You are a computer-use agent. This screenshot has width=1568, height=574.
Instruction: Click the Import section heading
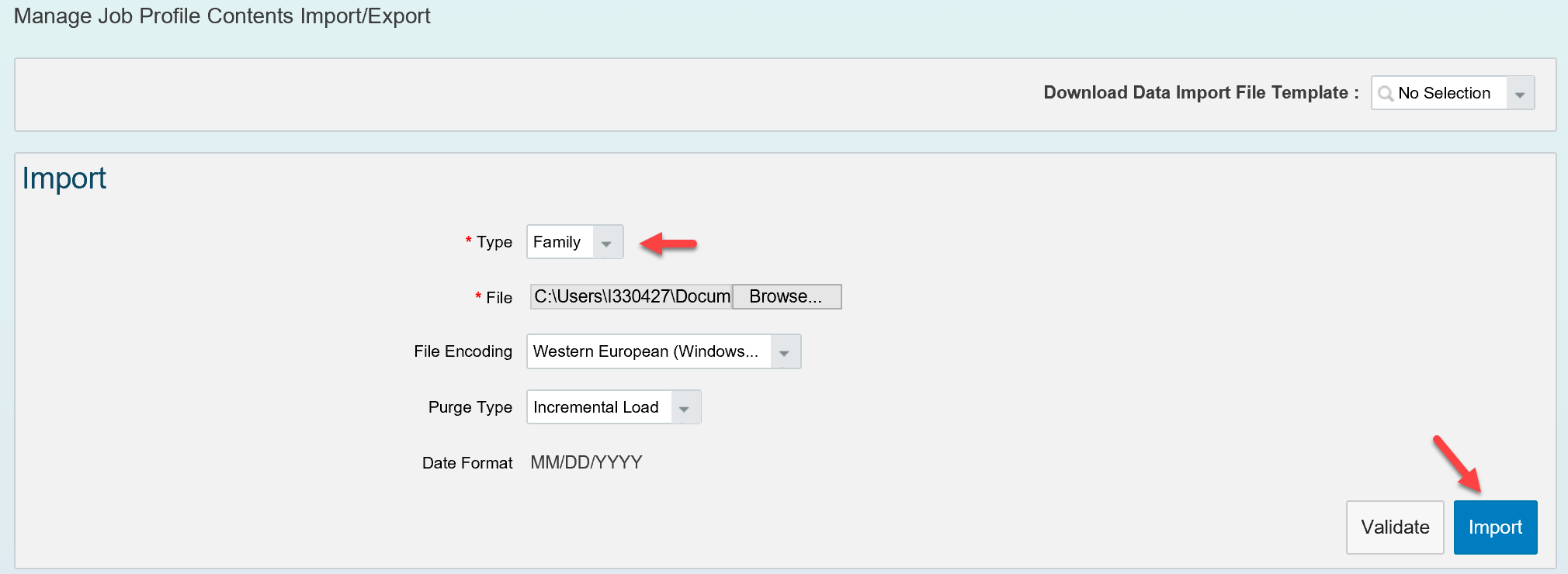click(x=64, y=178)
